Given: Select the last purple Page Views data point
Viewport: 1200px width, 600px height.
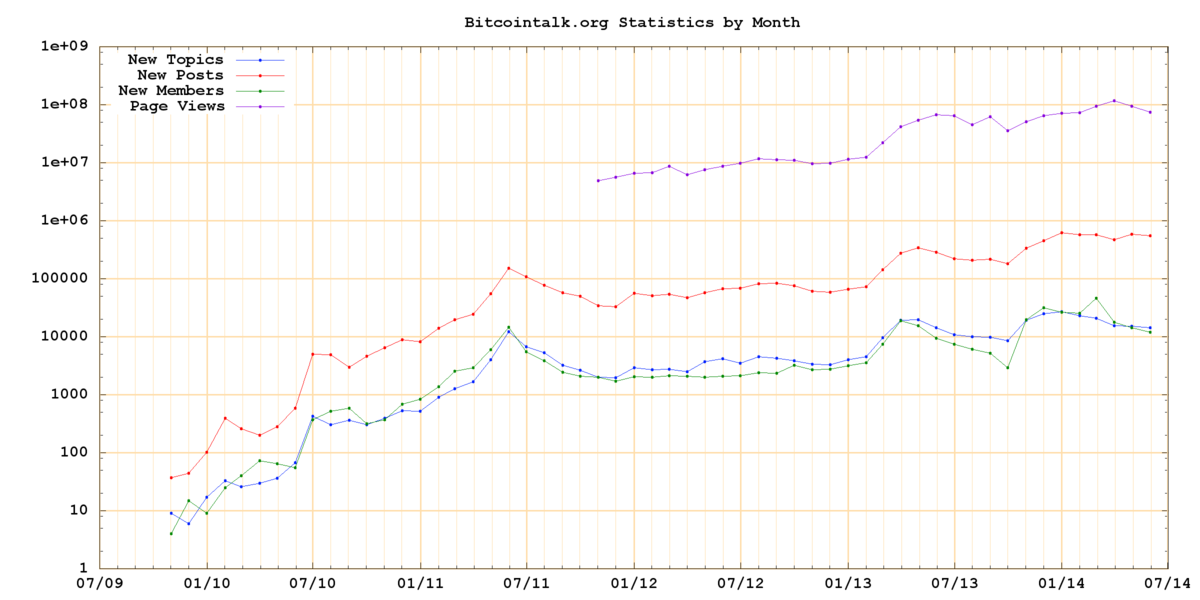Looking at the screenshot, I should 1150,112.
